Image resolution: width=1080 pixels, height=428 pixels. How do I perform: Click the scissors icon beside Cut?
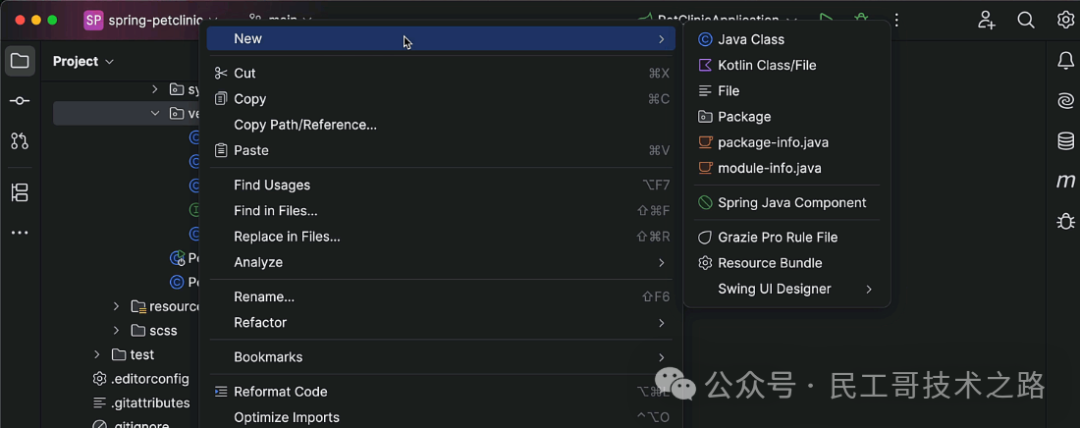[220, 73]
